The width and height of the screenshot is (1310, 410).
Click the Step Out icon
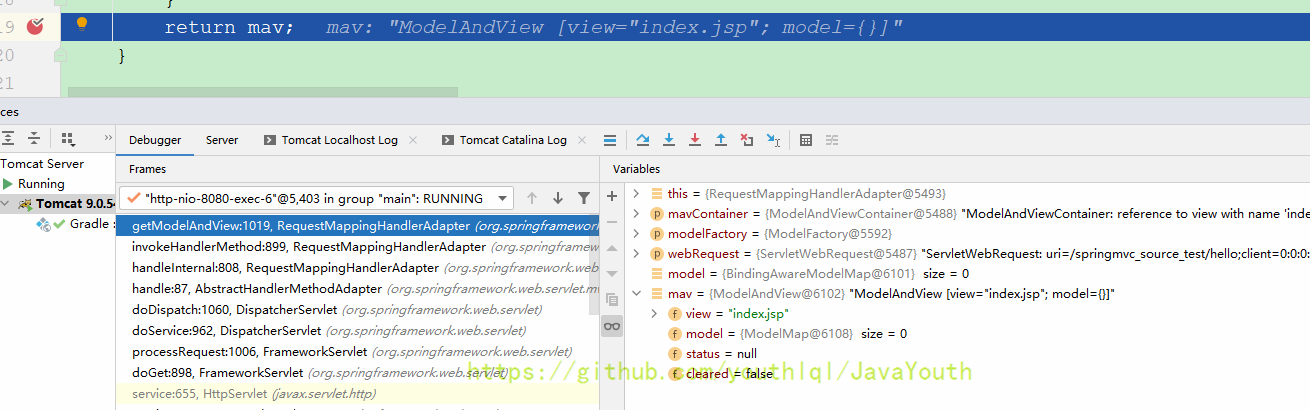click(x=721, y=140)
